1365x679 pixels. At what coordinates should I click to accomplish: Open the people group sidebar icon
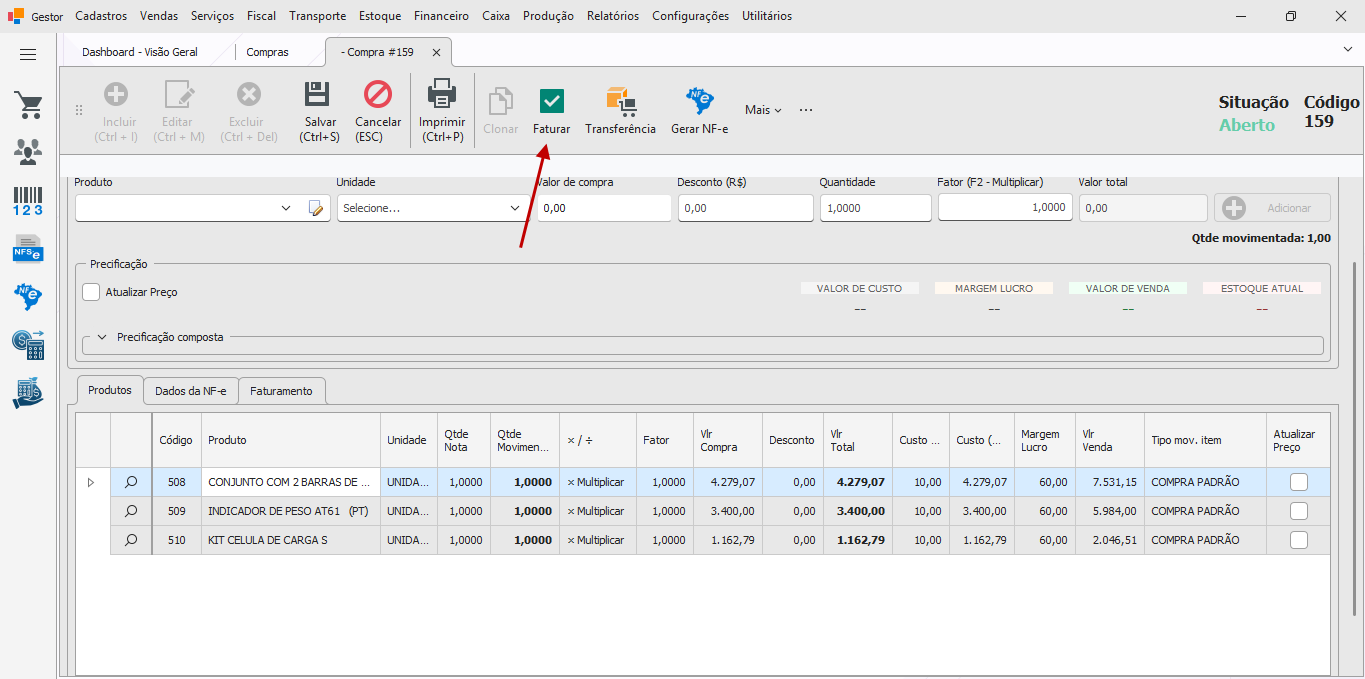(x=28, y=152)
